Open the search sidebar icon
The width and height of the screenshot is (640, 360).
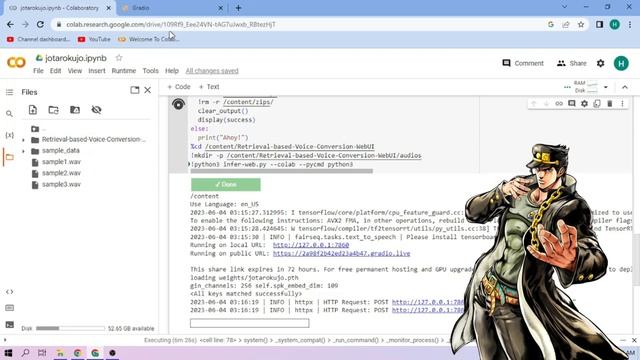click(9, 114)
